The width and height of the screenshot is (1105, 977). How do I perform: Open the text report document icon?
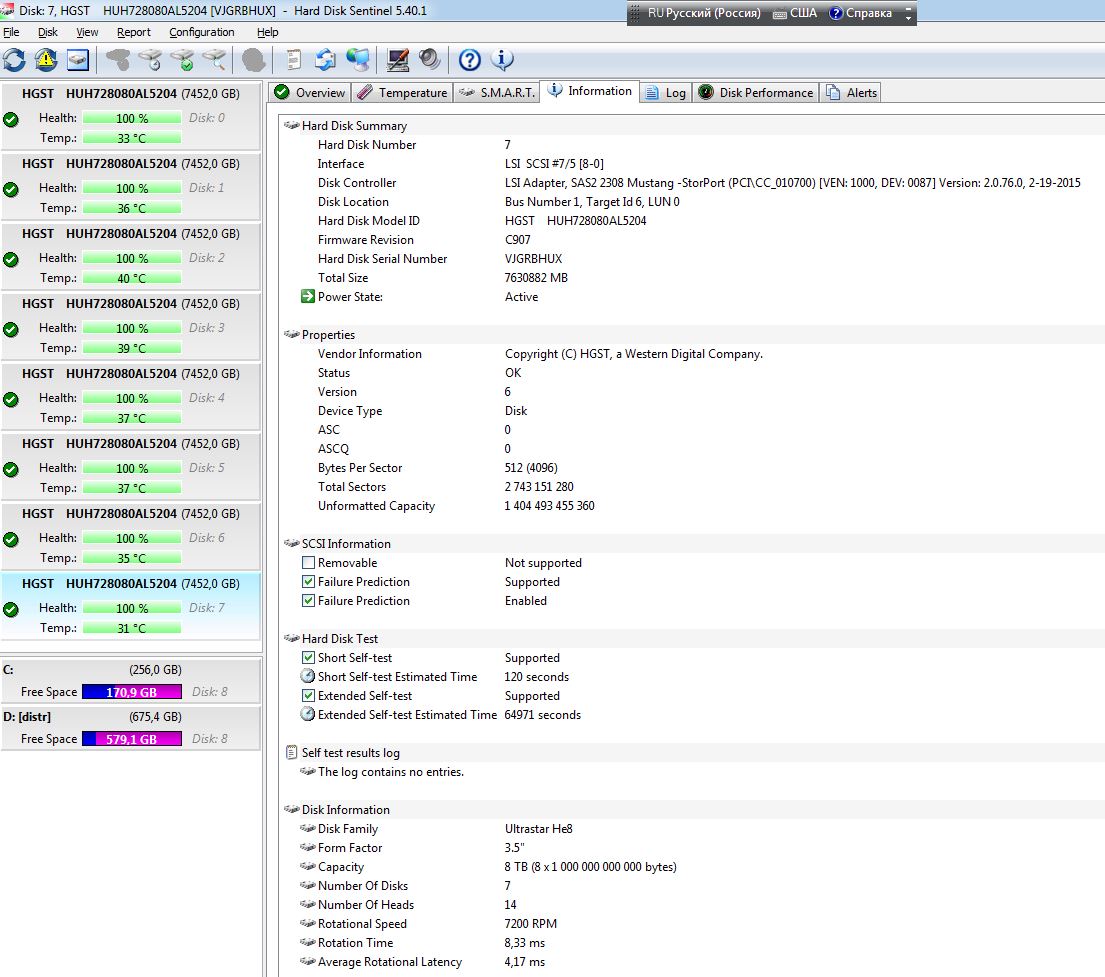(x=293, y=60)
